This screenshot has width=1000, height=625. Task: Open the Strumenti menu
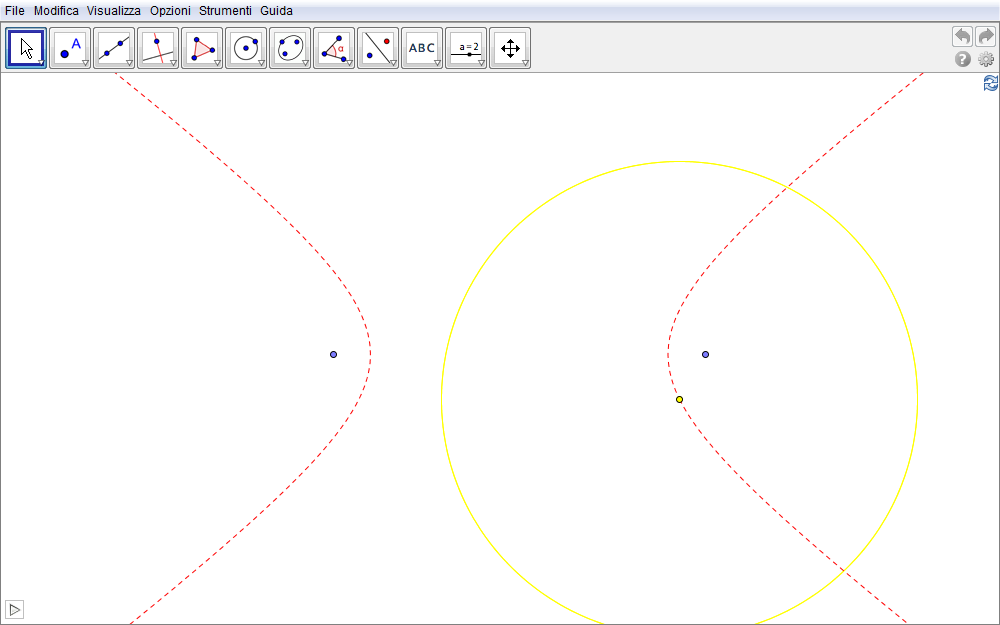pyautogui.click(x=225, y=11)
